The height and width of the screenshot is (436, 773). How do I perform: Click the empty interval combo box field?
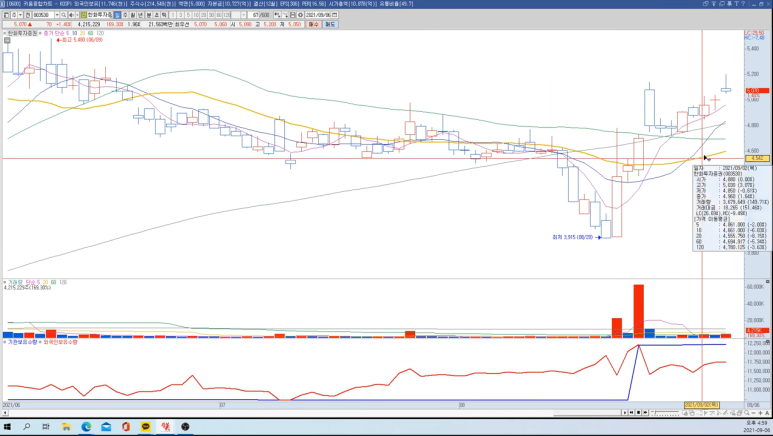coord(236,15)
